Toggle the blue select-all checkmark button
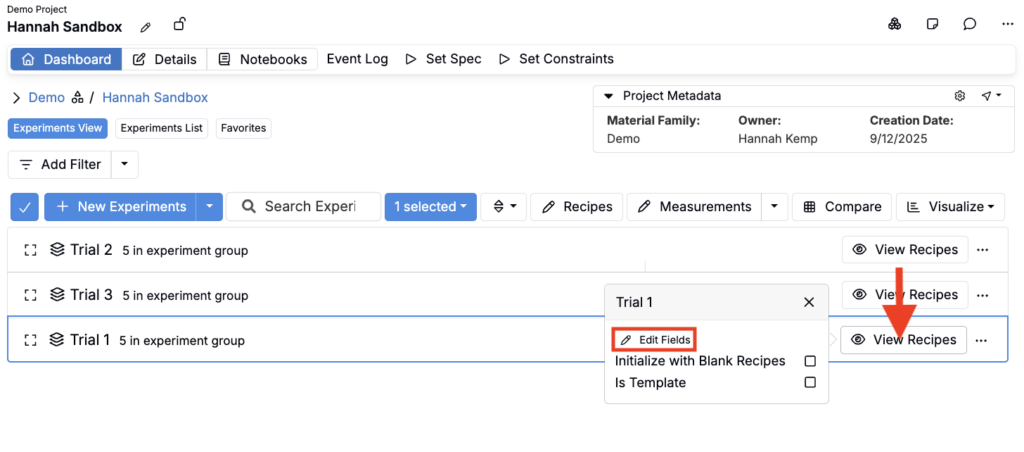The image size is (1024, 452). tap(25, 207)
